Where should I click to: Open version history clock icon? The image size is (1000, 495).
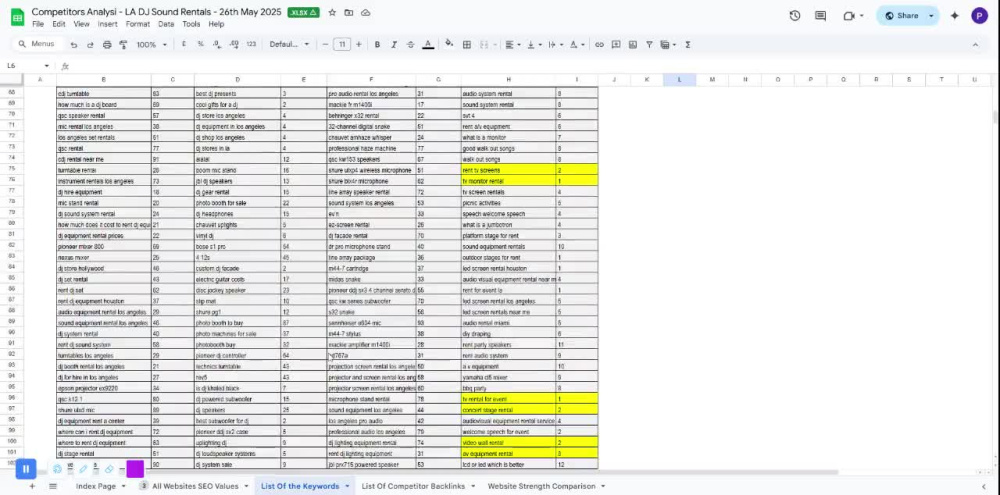tap(795, 16)
